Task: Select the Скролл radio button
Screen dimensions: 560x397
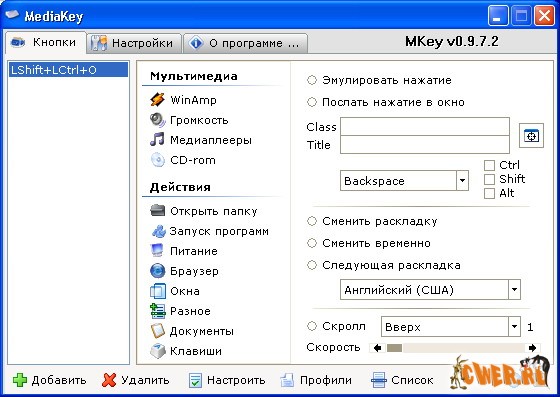Action: click(312, 326)
